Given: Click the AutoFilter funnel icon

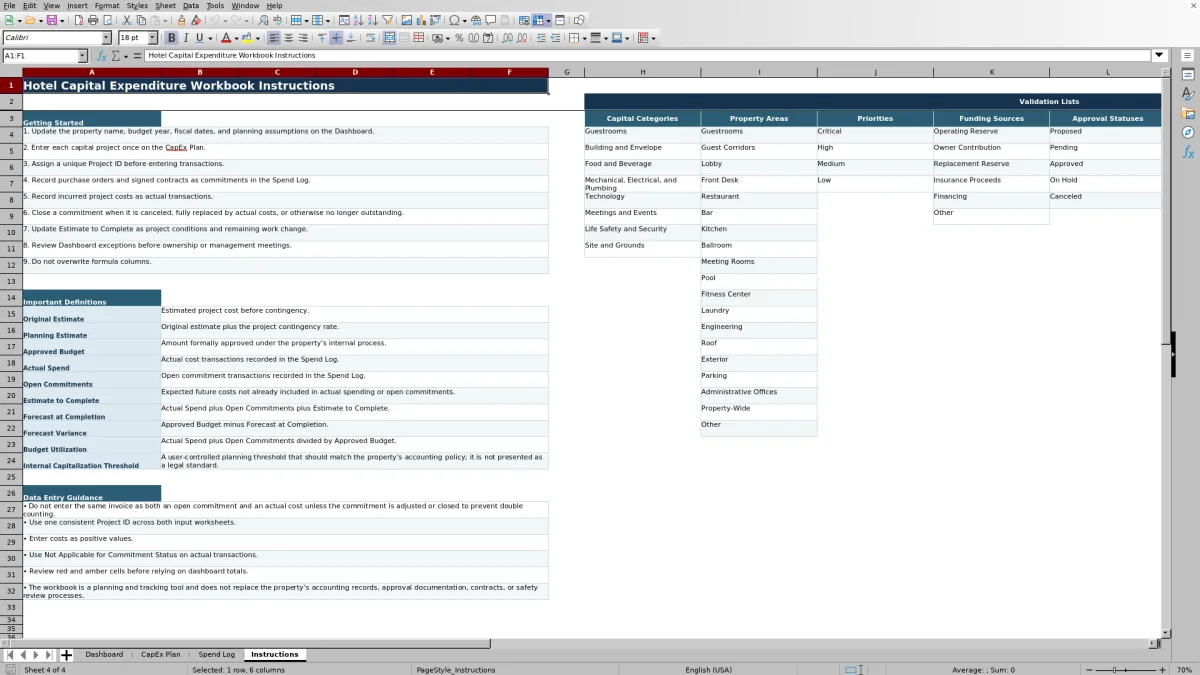Looking at the screenshot, I should tap(387, 20).
